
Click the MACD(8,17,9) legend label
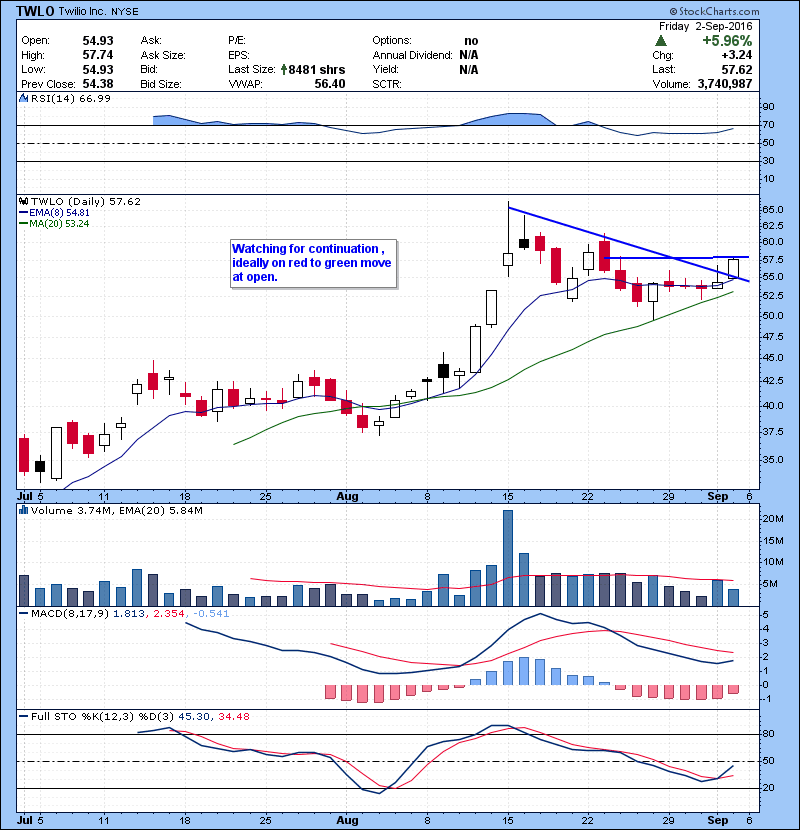tap(70, 614)
